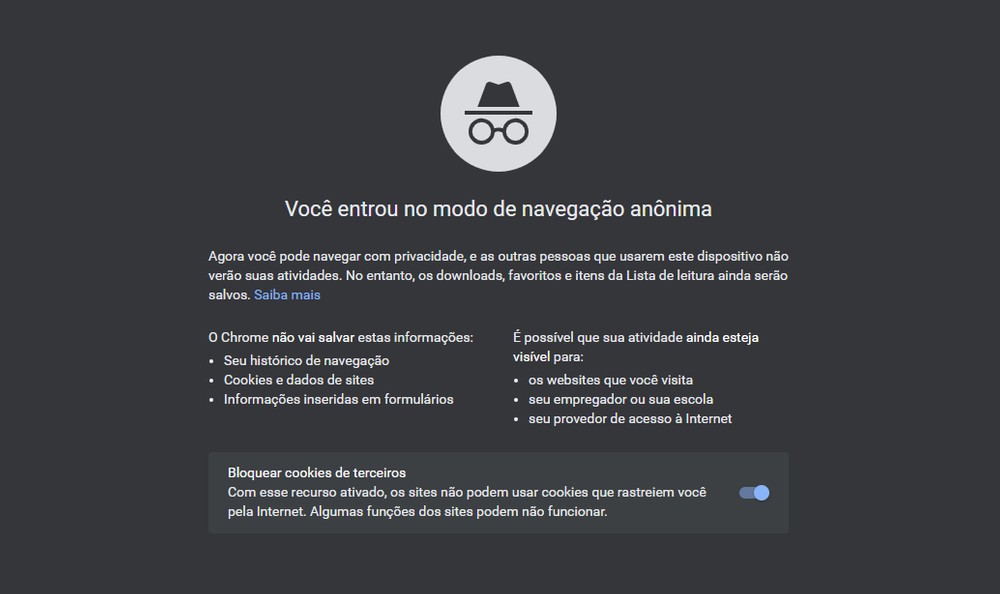Click the words Lista de leitura
1000x594 pixels.
[x=670, y=276]
